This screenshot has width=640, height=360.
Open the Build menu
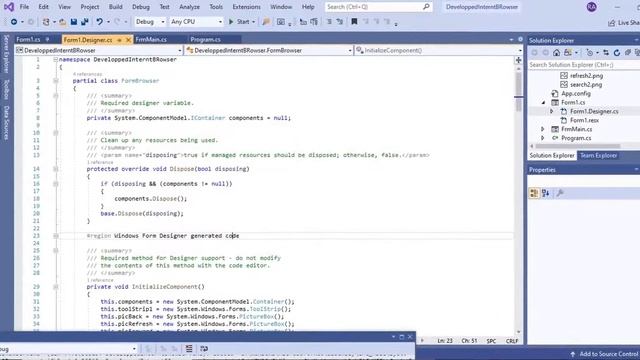click(x=116, y=7)
